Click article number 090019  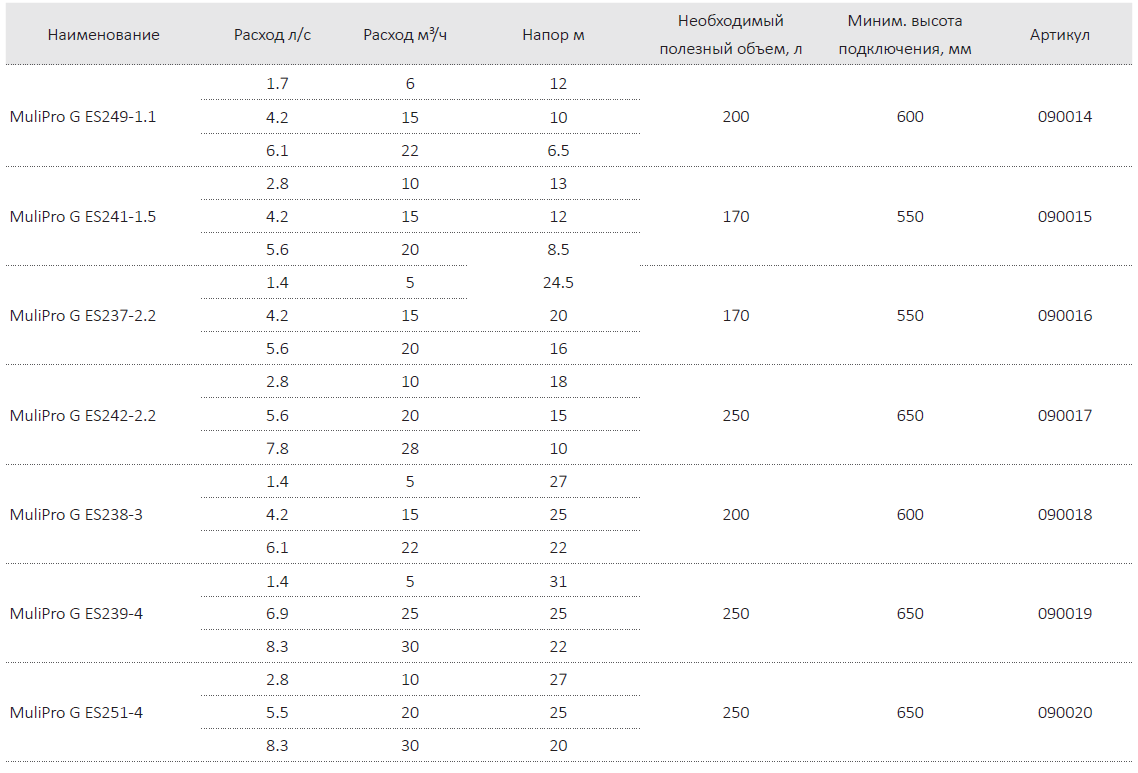tap(1065, 613)
